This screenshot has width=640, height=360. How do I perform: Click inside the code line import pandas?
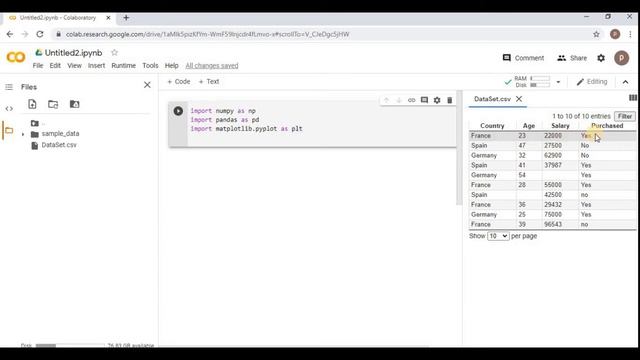coord(225,120)
